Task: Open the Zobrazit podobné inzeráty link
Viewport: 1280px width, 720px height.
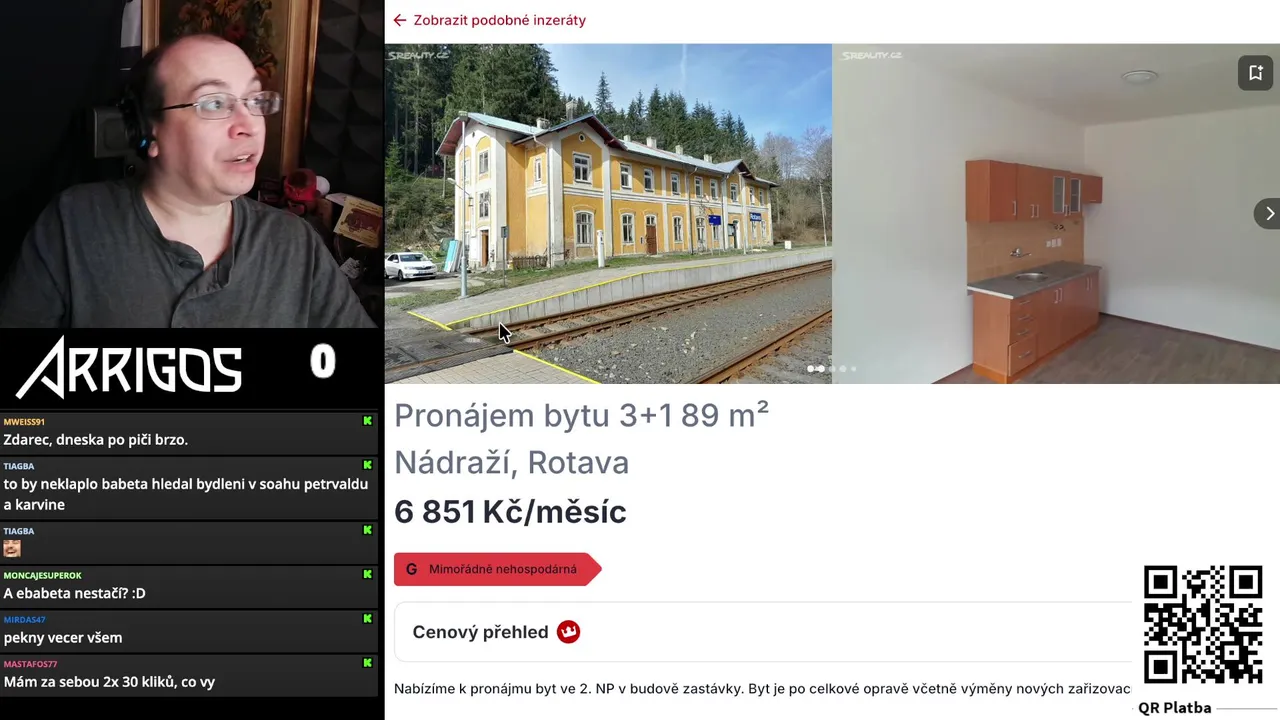Action: pyautogui.click(x=499, y=20)
